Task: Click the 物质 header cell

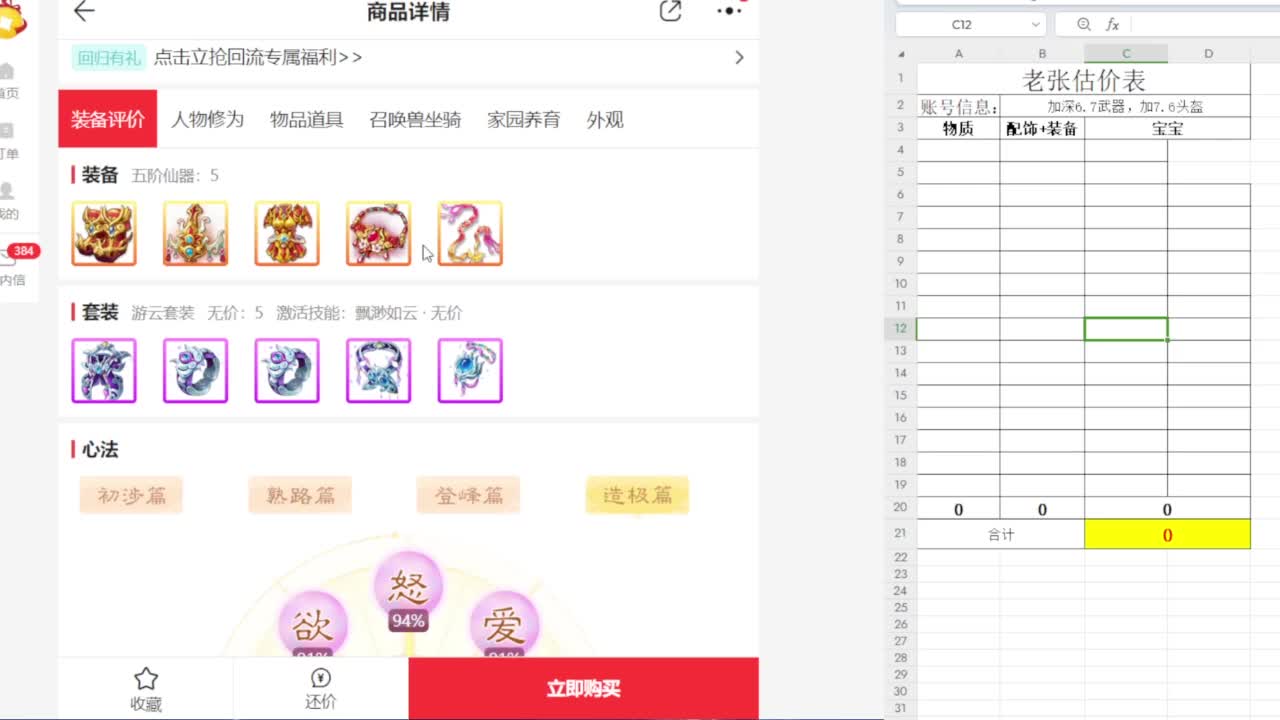Action: (959, 128)
